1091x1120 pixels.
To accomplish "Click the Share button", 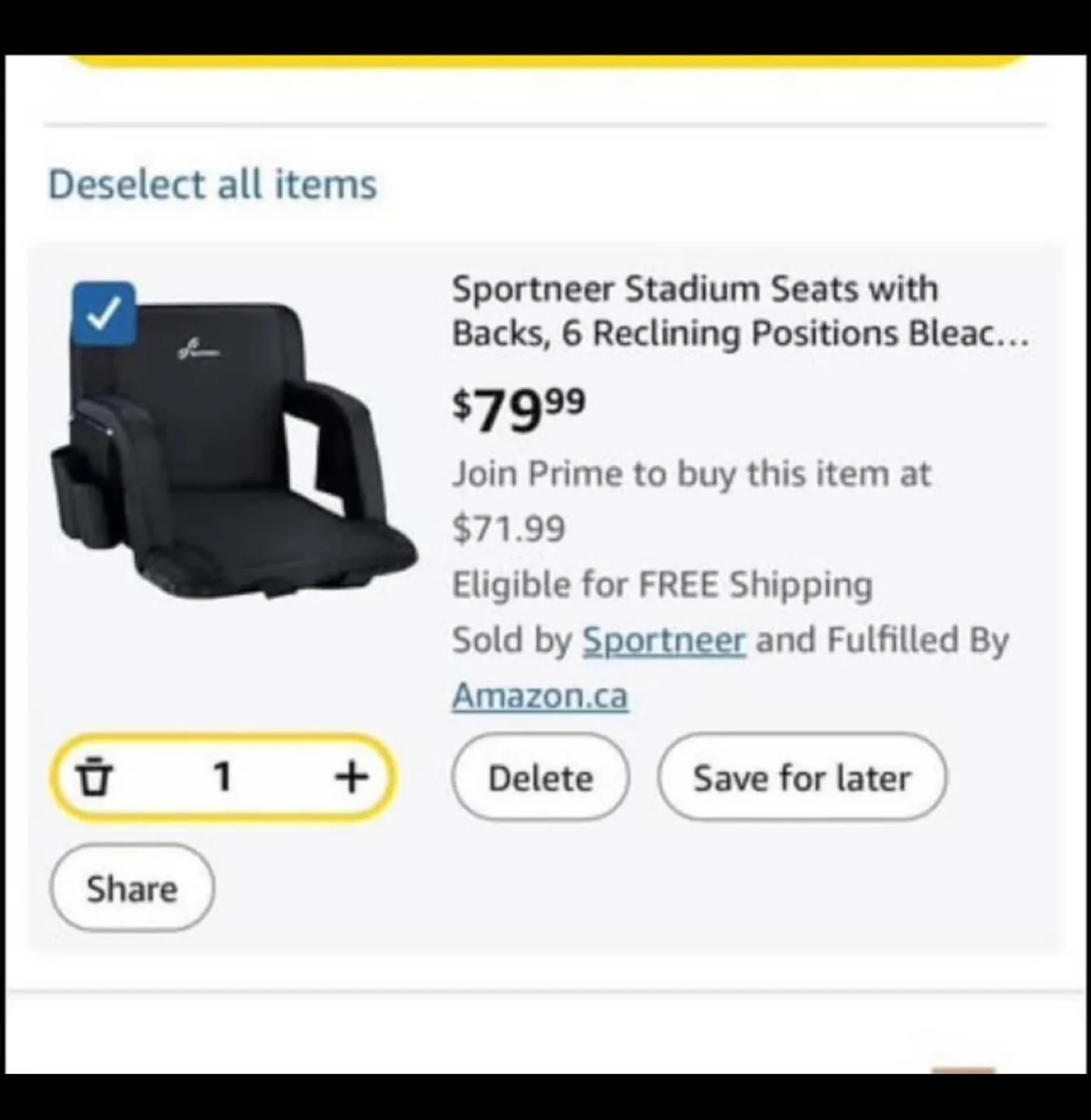I will [x=132, y=888].
